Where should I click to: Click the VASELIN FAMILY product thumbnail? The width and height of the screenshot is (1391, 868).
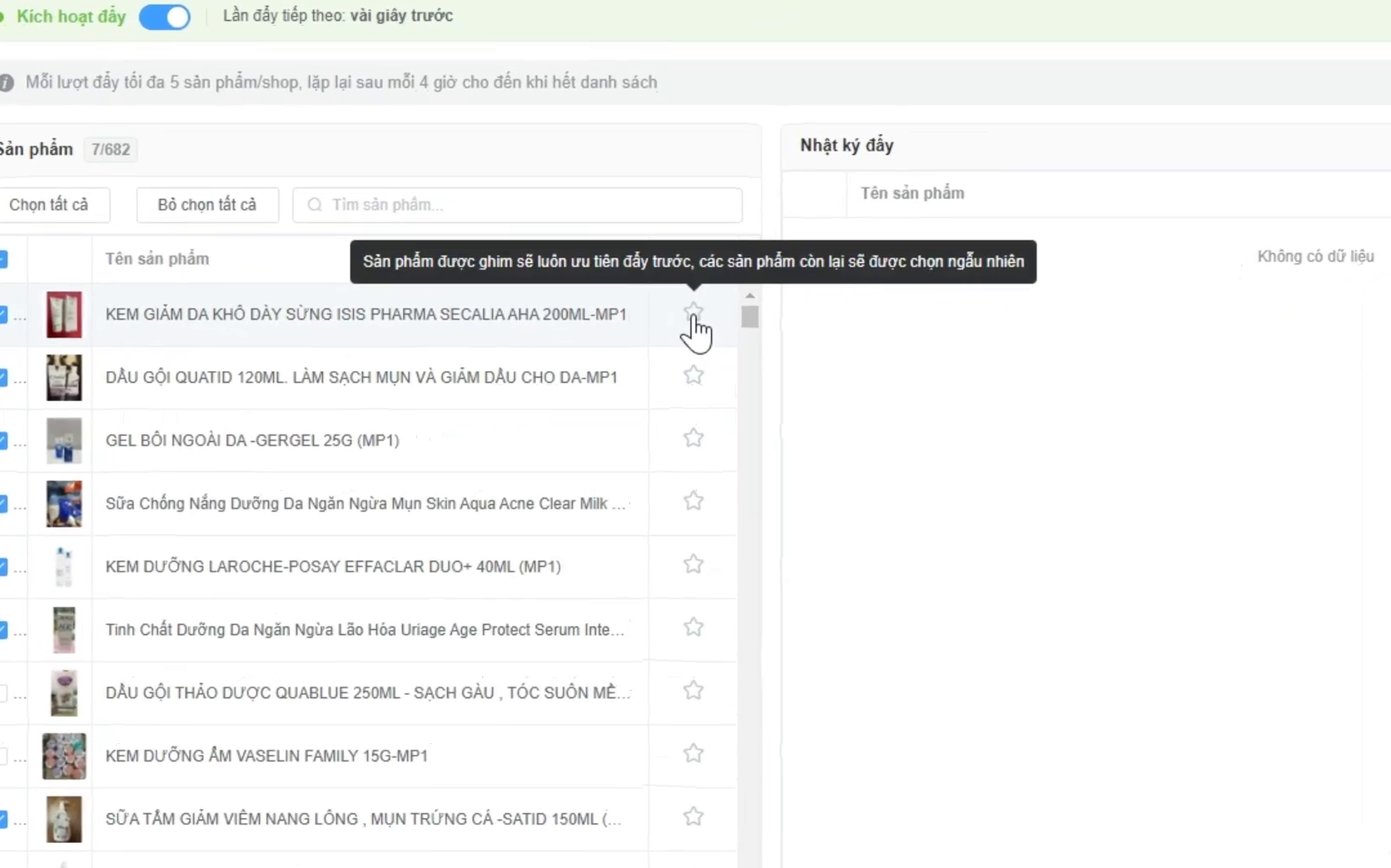click(64, 756)
